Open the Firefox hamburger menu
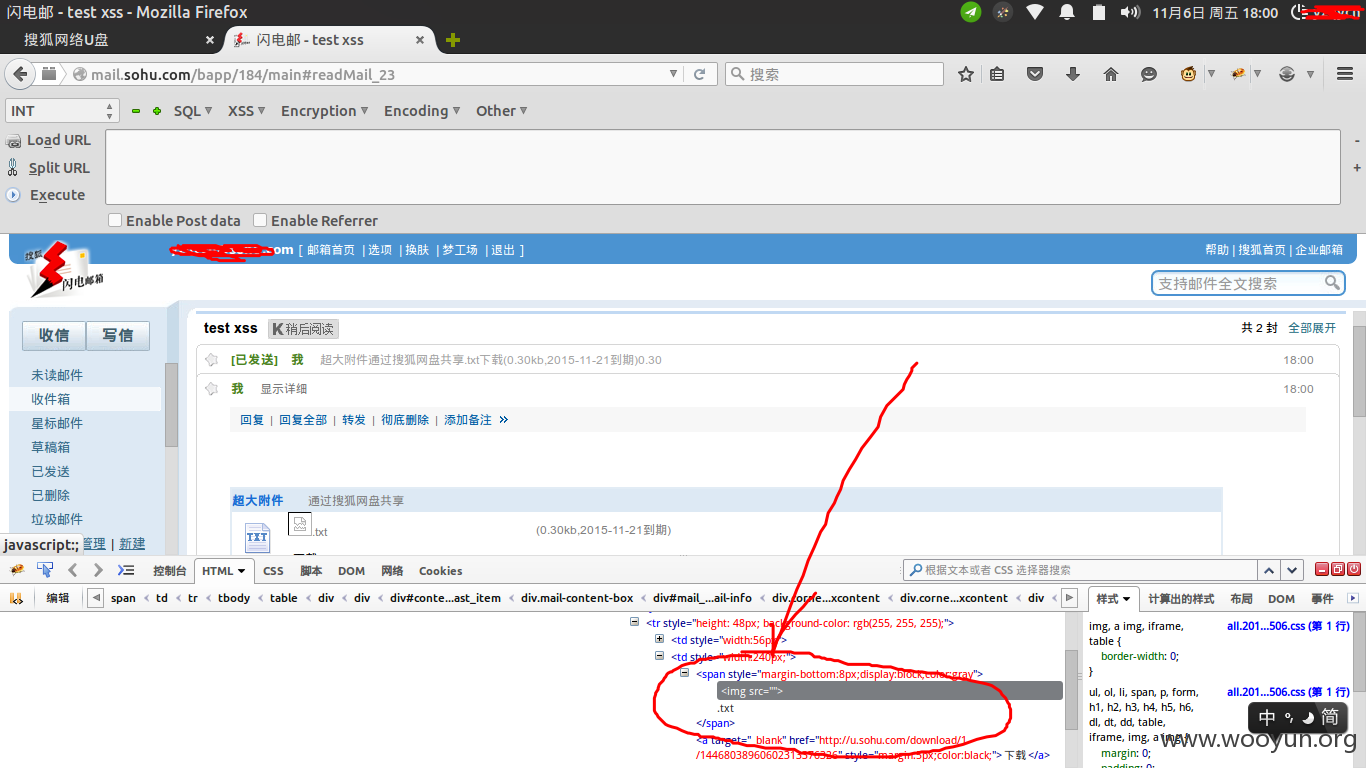 point(1345,74)
